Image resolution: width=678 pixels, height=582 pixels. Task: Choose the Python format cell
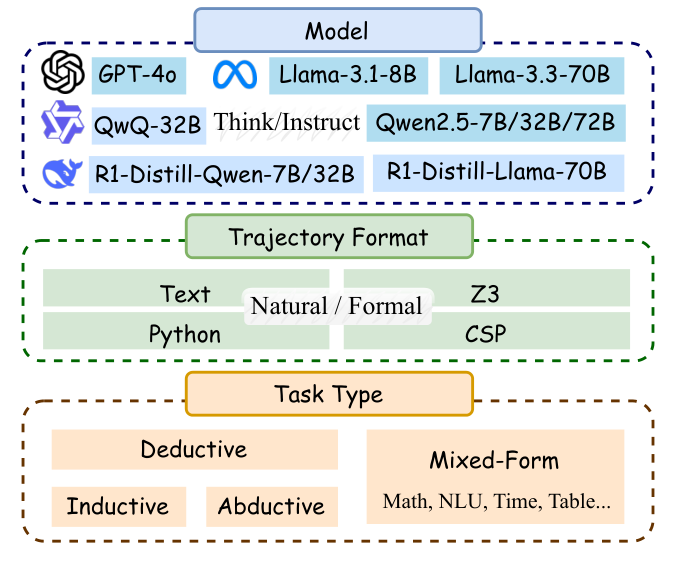(x=186, y=331)
